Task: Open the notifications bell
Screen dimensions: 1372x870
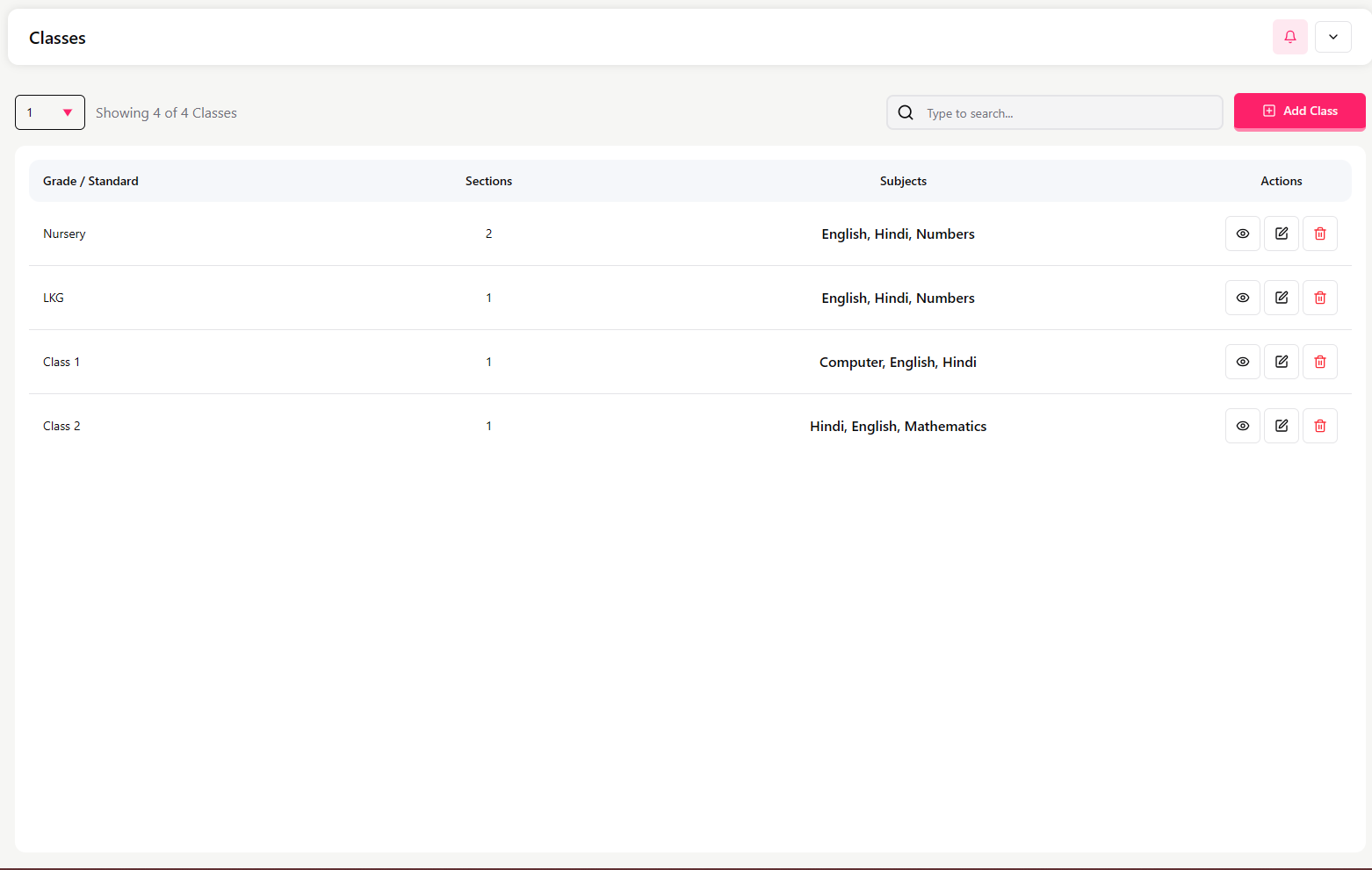Action: coord(1289,37)
